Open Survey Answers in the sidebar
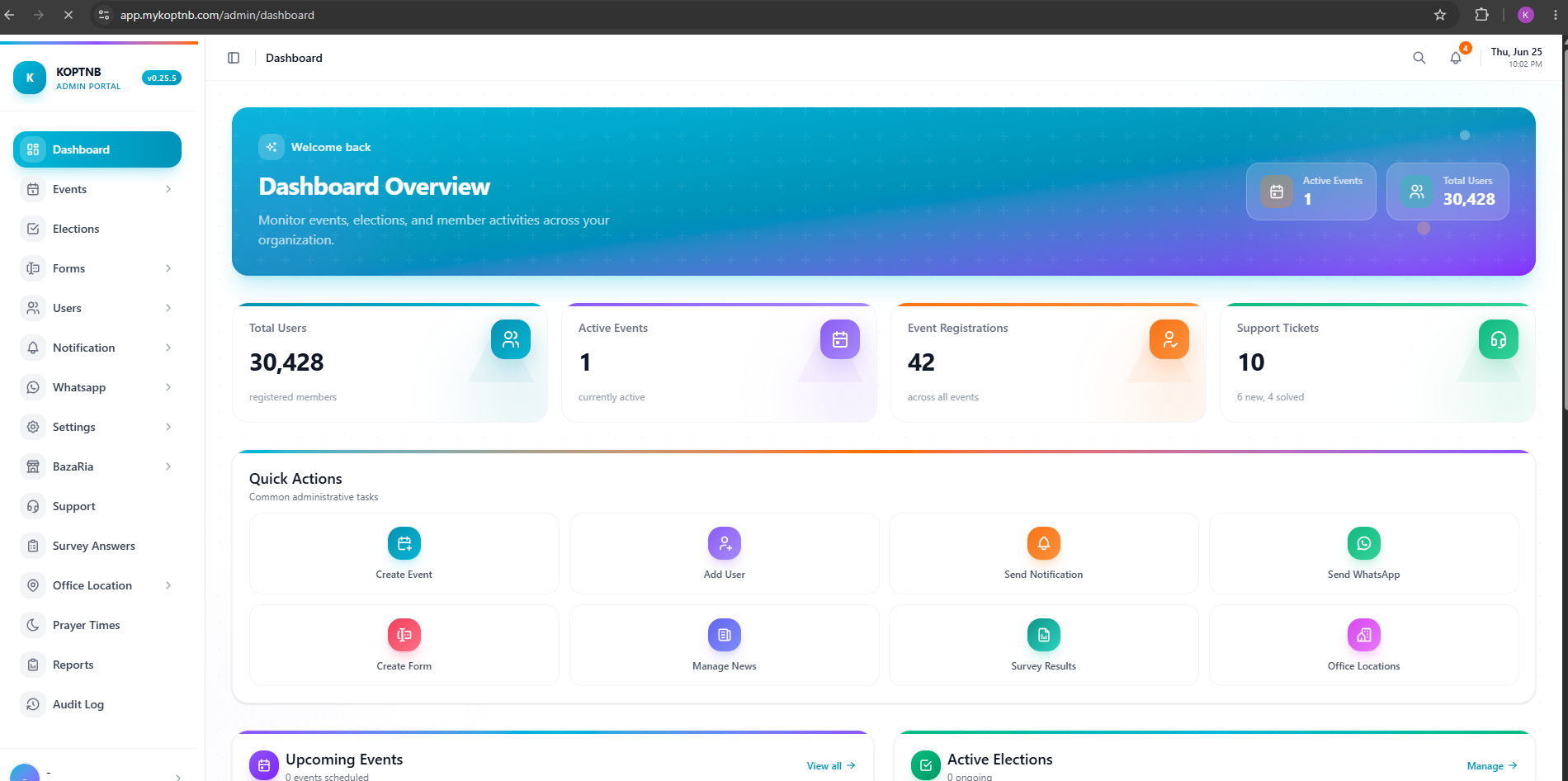 click(97, 546)
